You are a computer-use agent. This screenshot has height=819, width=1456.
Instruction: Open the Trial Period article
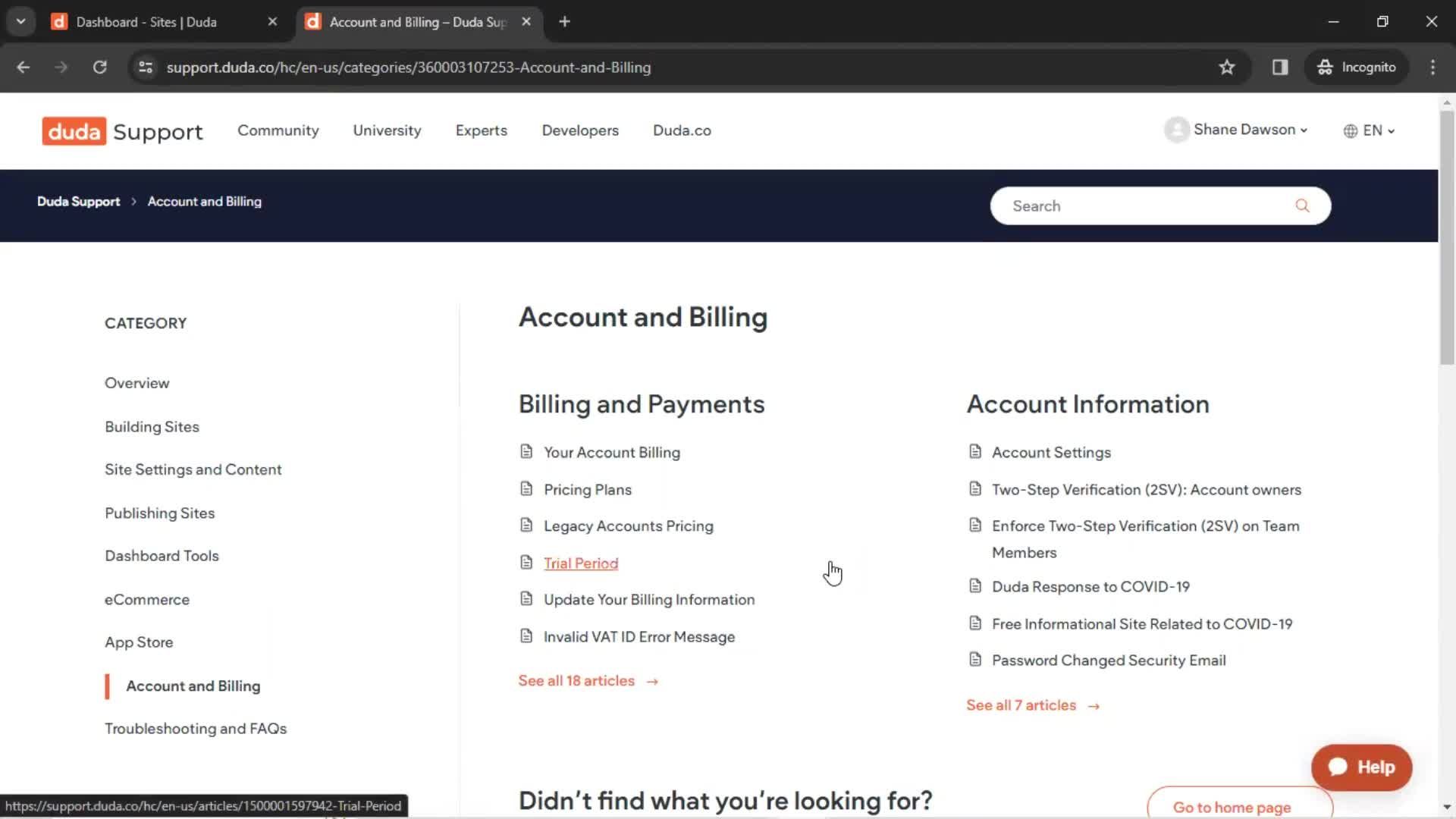click(x=581, y=563)
